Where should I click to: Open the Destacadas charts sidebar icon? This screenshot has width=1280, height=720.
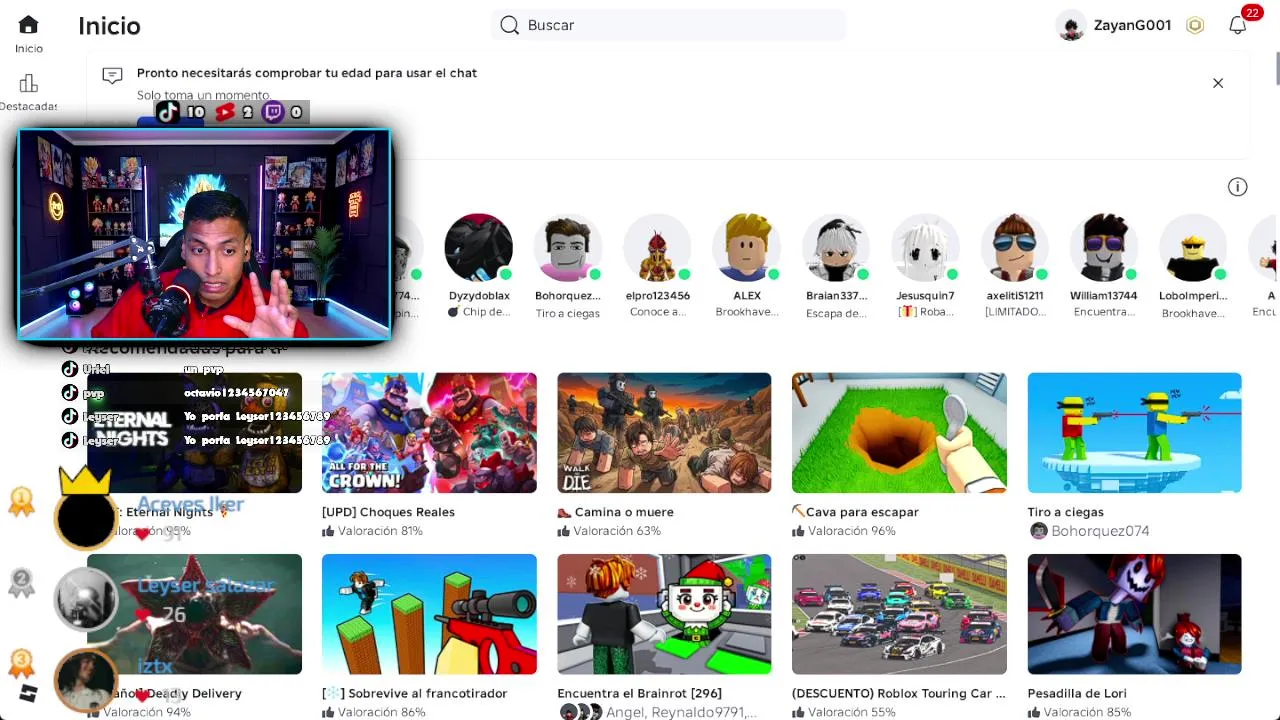pos(28,84)
